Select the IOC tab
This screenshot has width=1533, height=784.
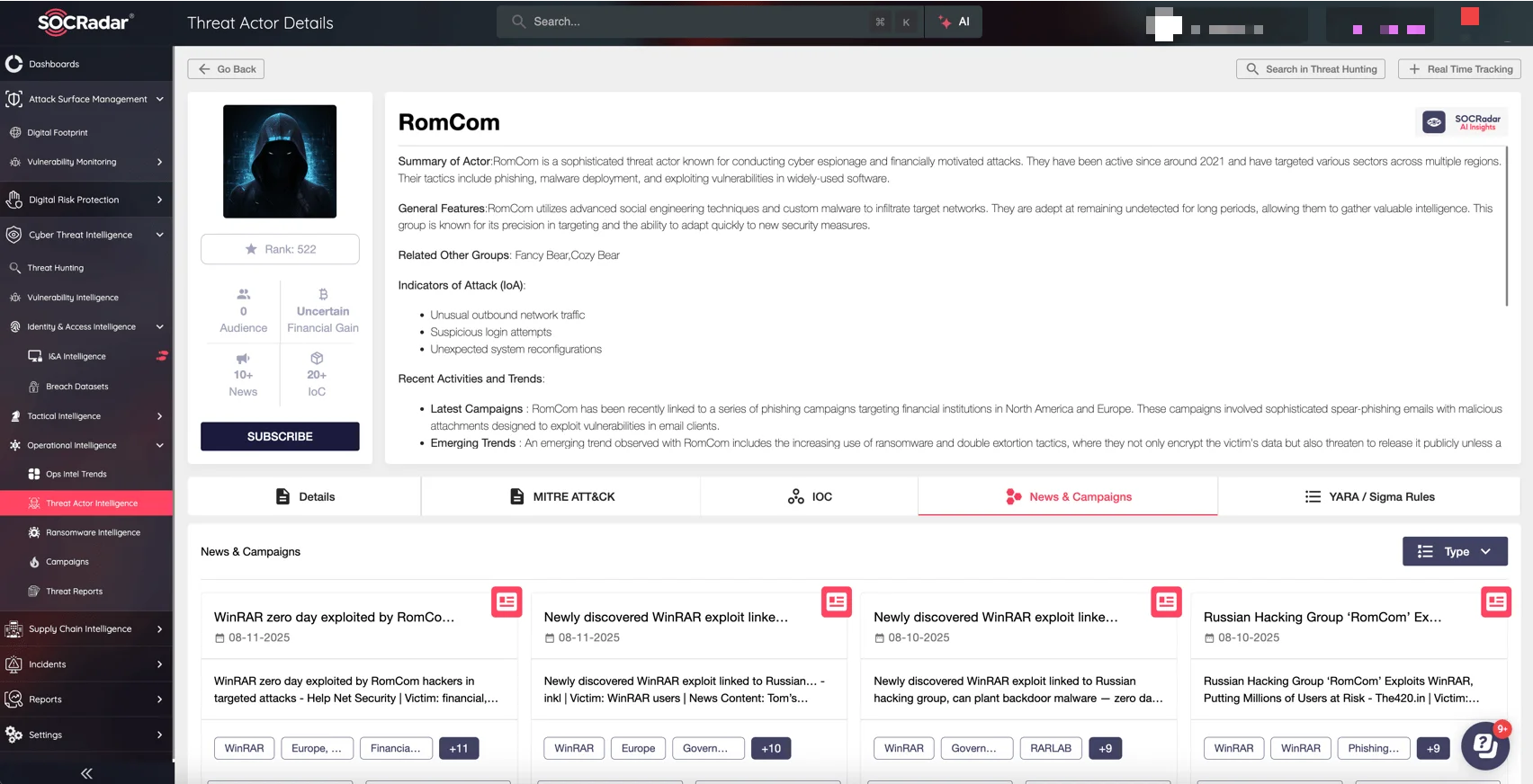click(809, 496)
